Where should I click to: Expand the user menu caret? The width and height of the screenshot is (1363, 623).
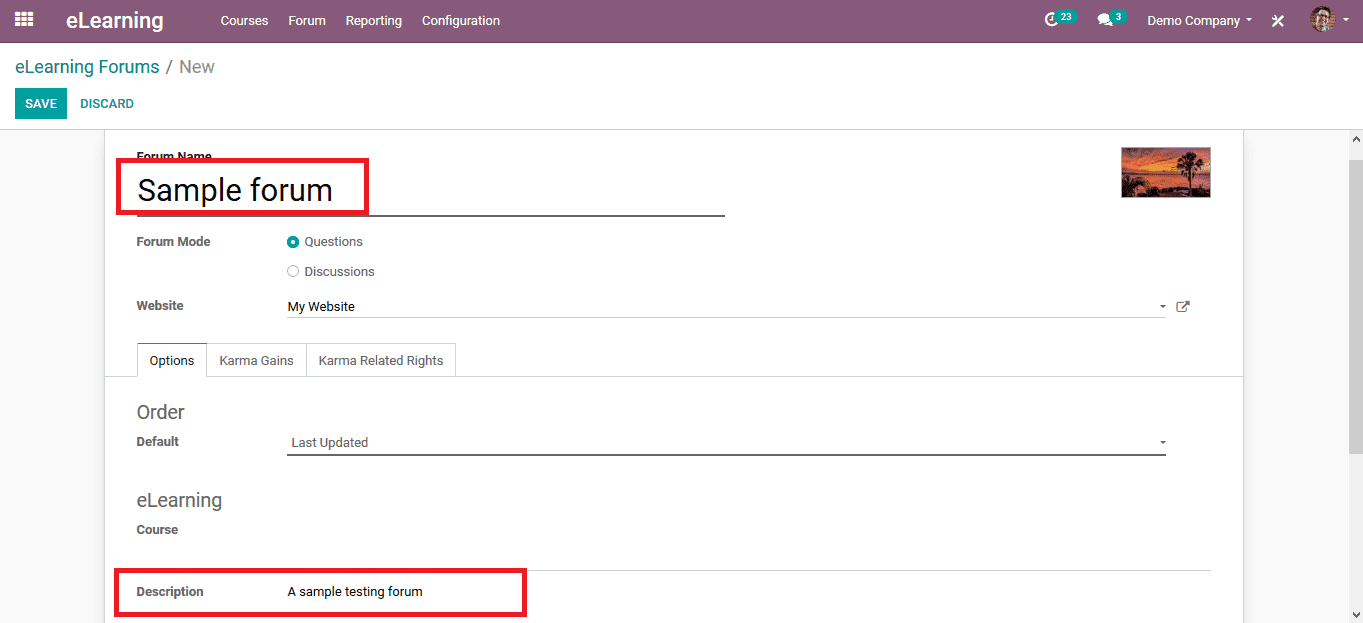point(1346,20)
